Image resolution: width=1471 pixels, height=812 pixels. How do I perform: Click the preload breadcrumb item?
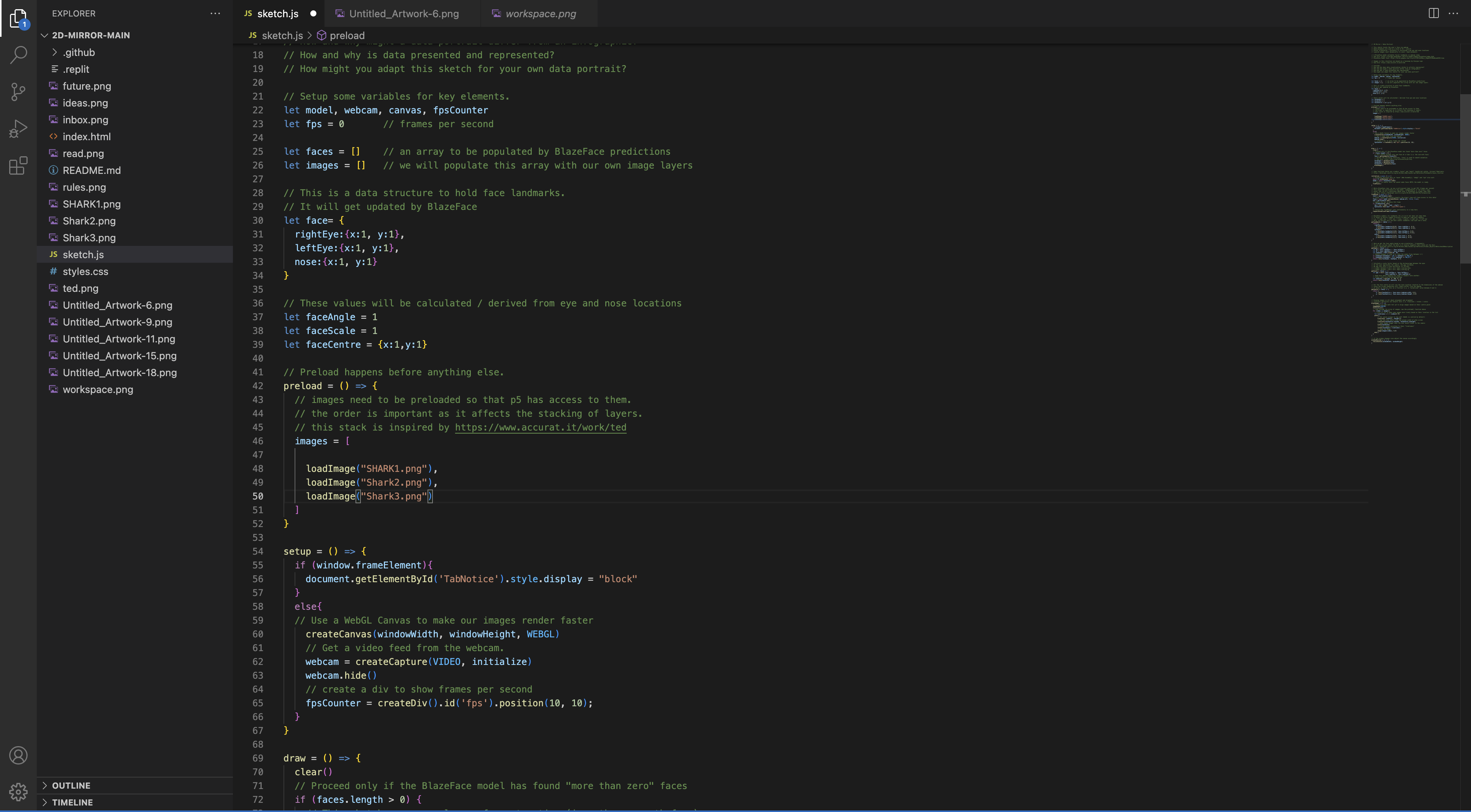point(347,35)
